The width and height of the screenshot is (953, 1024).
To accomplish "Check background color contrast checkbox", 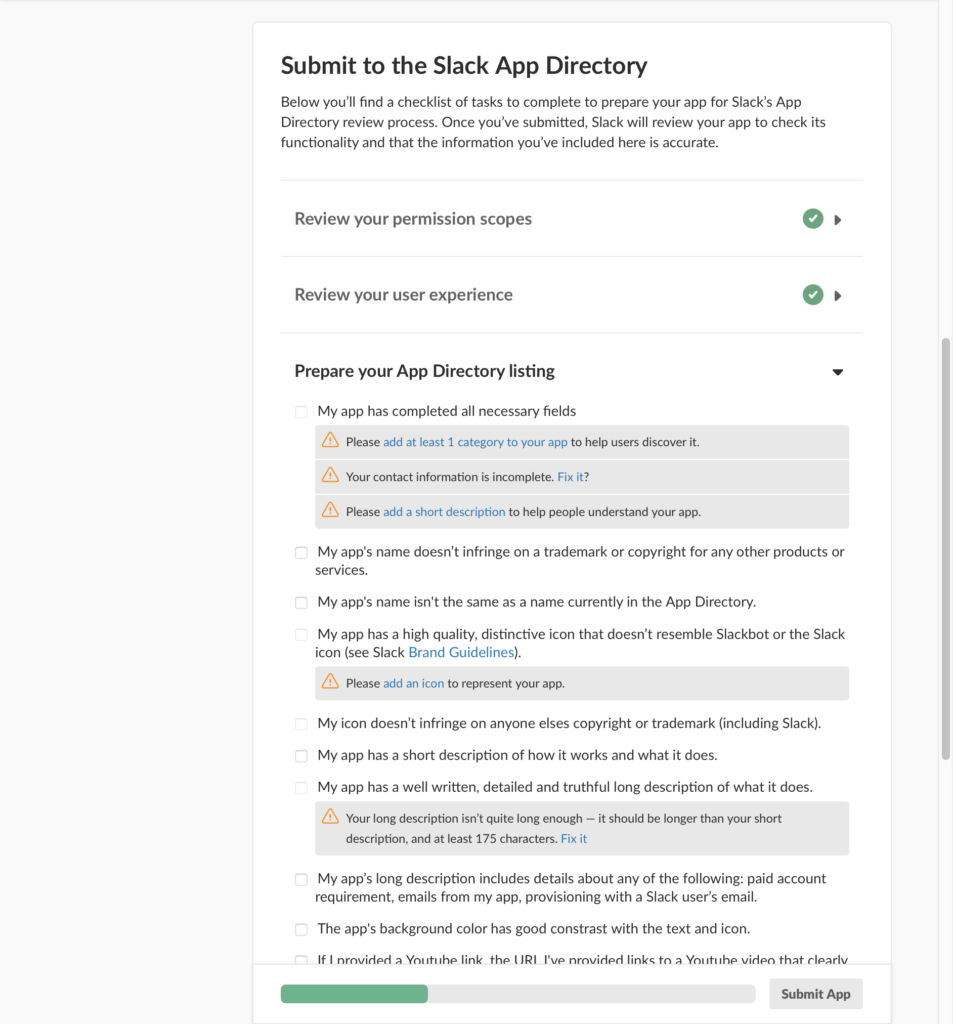I will (x=301, y=929).
